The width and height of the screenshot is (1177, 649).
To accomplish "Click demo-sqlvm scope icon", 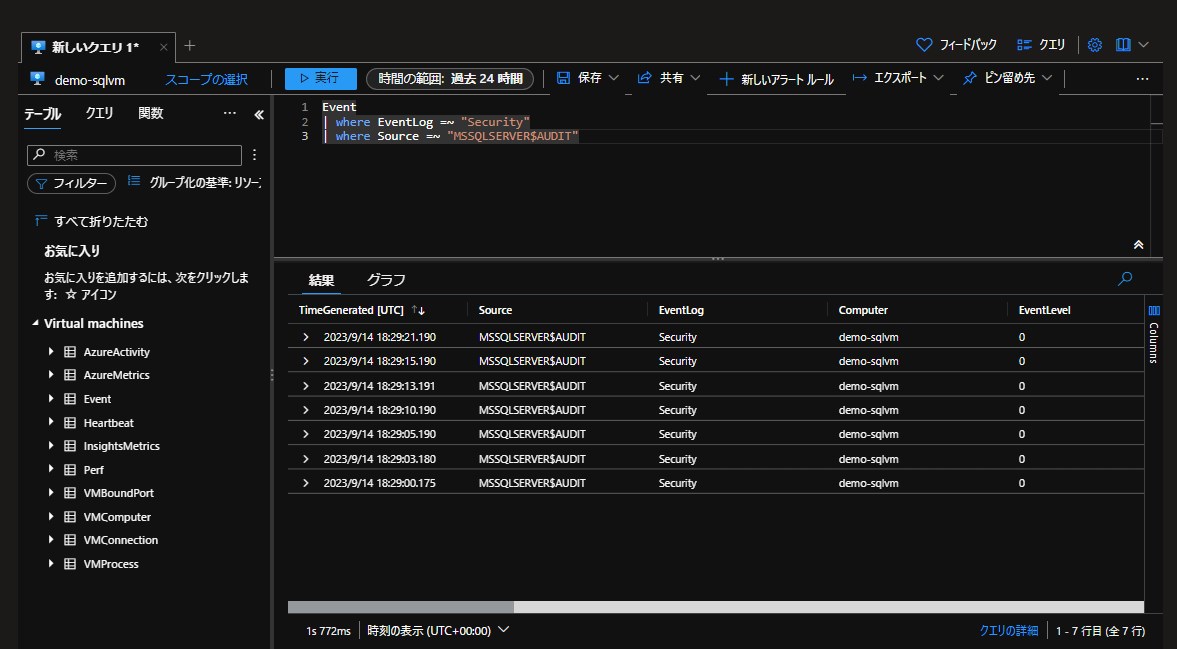I will pos(38,79).
